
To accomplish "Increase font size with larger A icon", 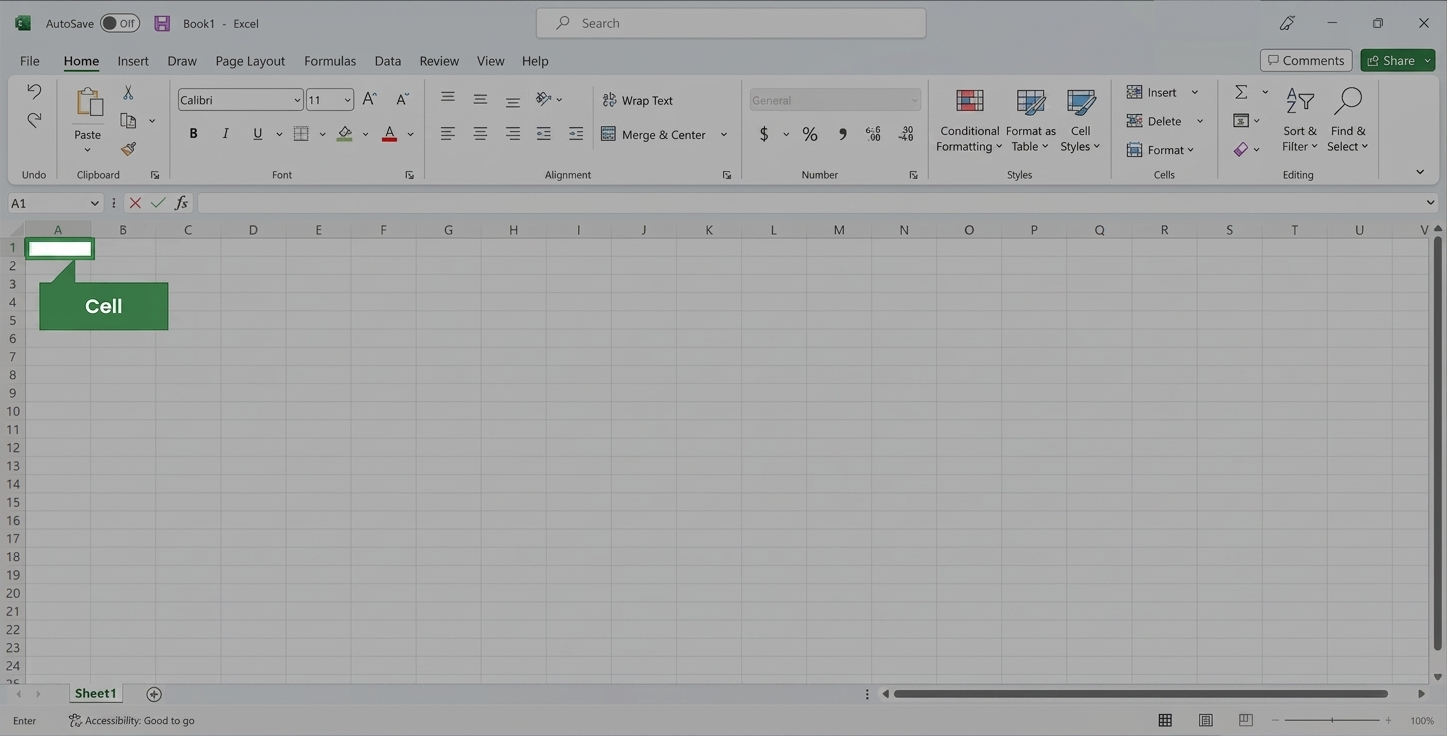I will [x=370, y=99].
